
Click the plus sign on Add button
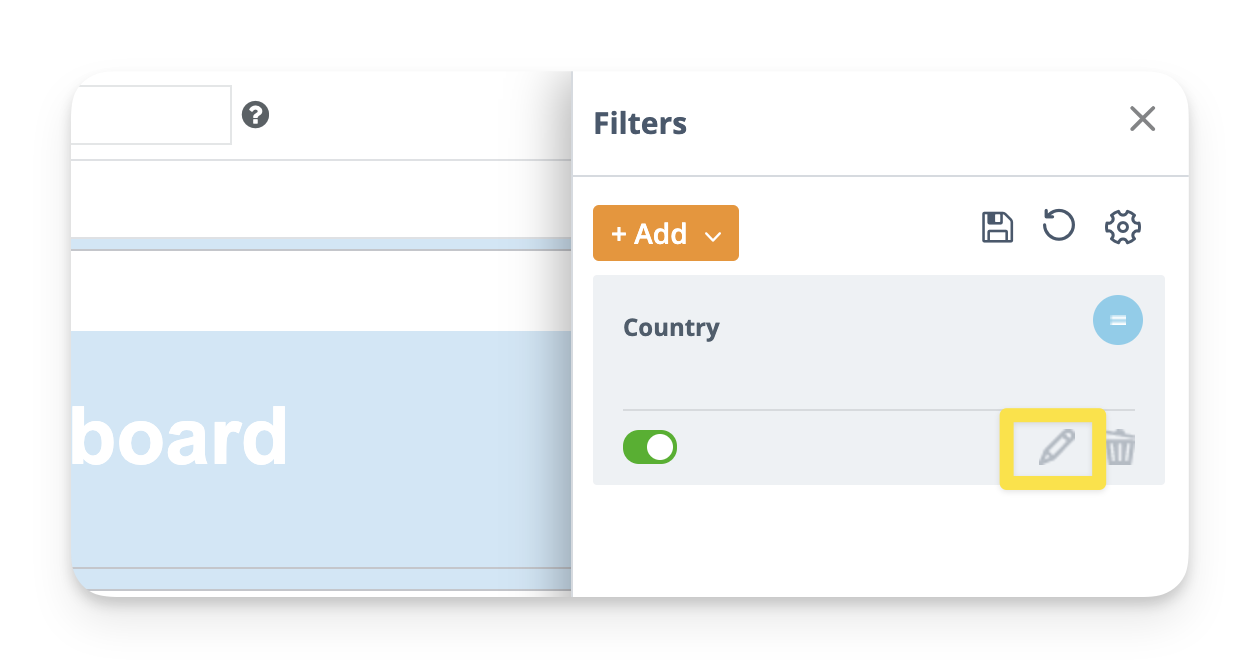tap(619, 234)
